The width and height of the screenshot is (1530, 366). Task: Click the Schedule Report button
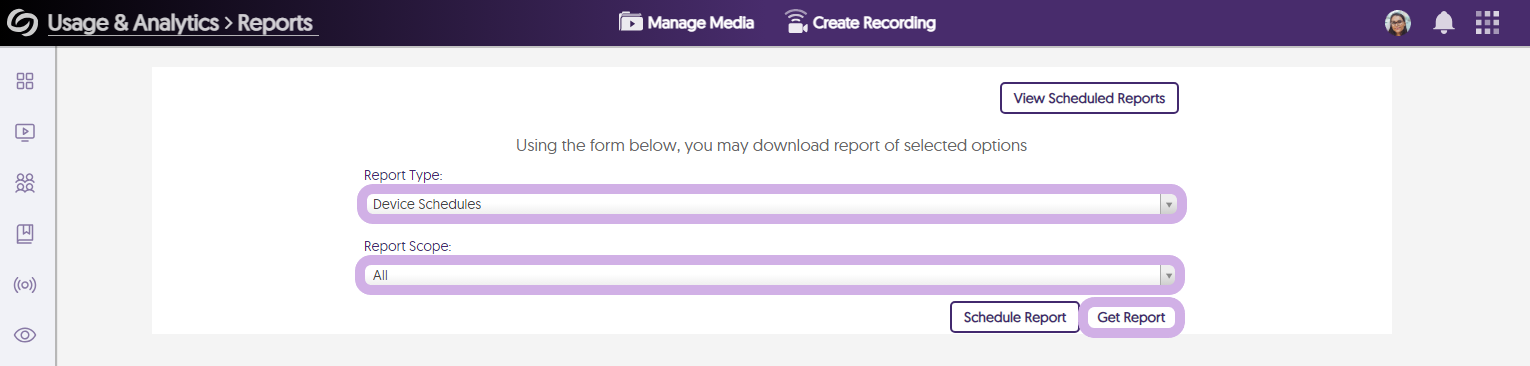point(1015,317)
